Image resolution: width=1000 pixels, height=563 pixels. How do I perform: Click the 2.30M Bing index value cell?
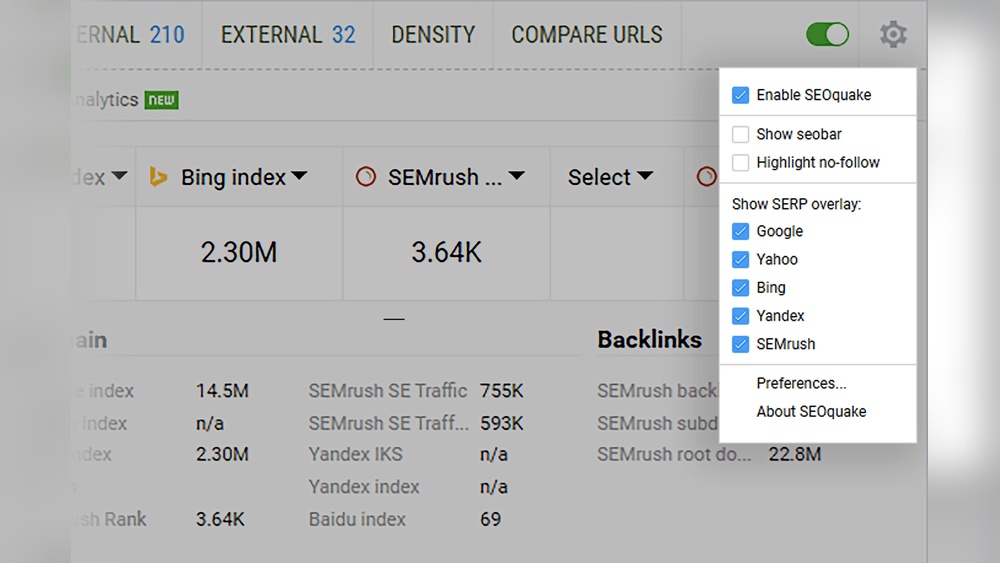tap(239, 252)
